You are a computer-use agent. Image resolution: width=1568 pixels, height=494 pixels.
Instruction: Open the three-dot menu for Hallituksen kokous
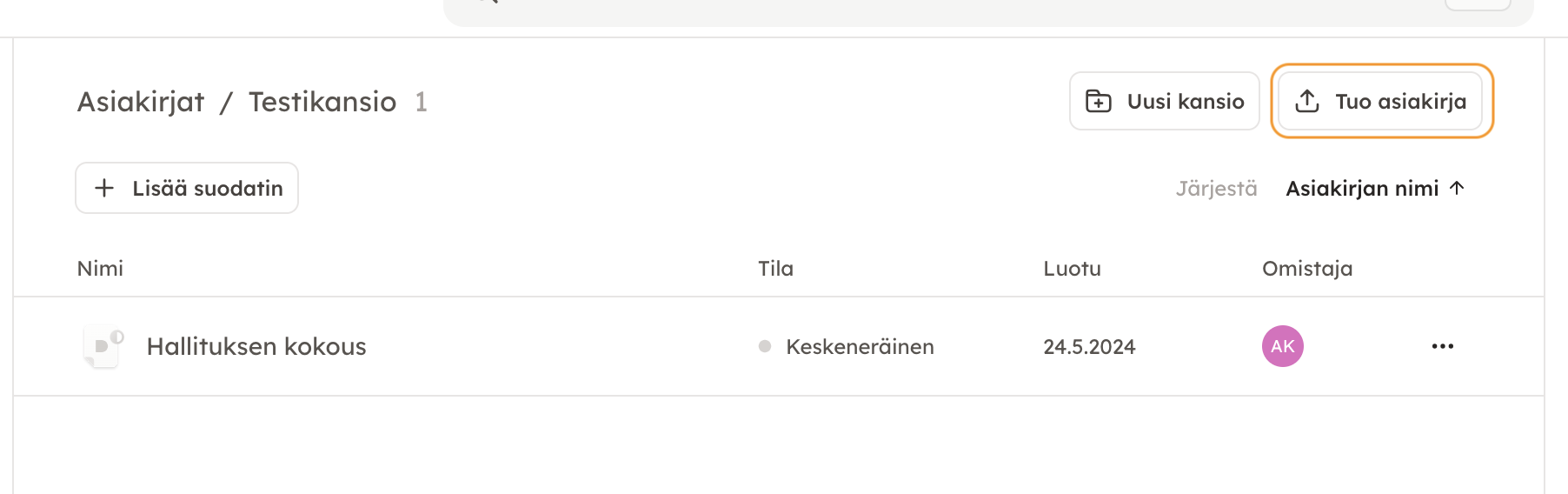pyautogui.click(x=1443, y=346)
